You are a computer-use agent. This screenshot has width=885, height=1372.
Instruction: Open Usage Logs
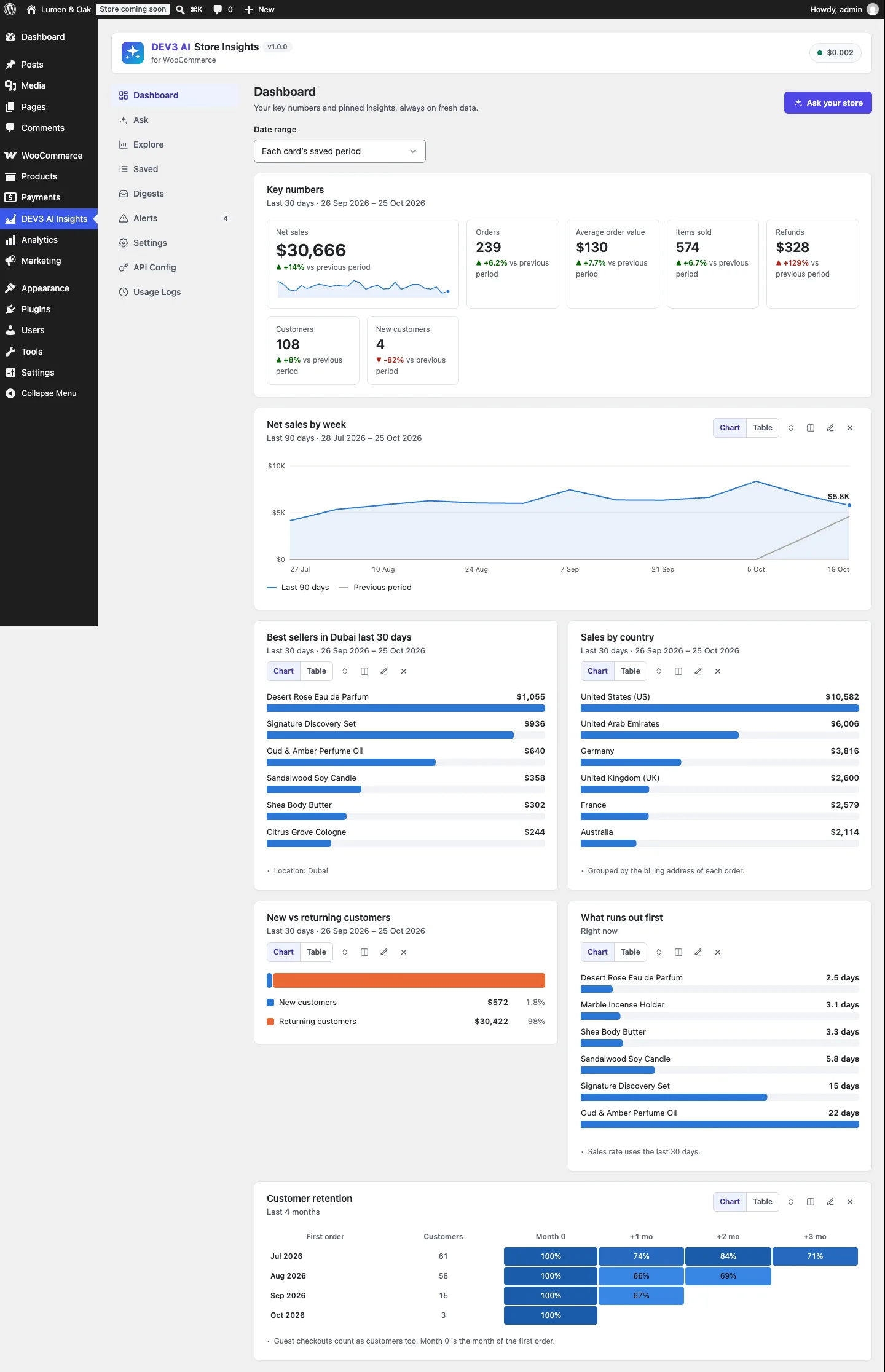tap(175, 292)
